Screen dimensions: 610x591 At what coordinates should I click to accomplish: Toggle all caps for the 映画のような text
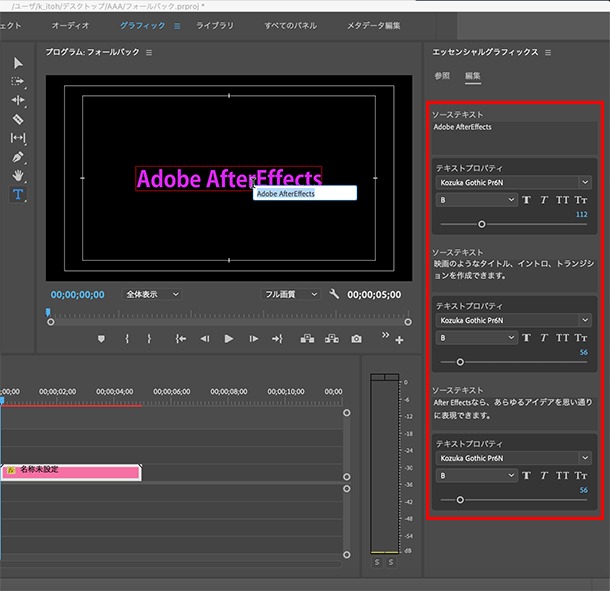click(562, 338)
